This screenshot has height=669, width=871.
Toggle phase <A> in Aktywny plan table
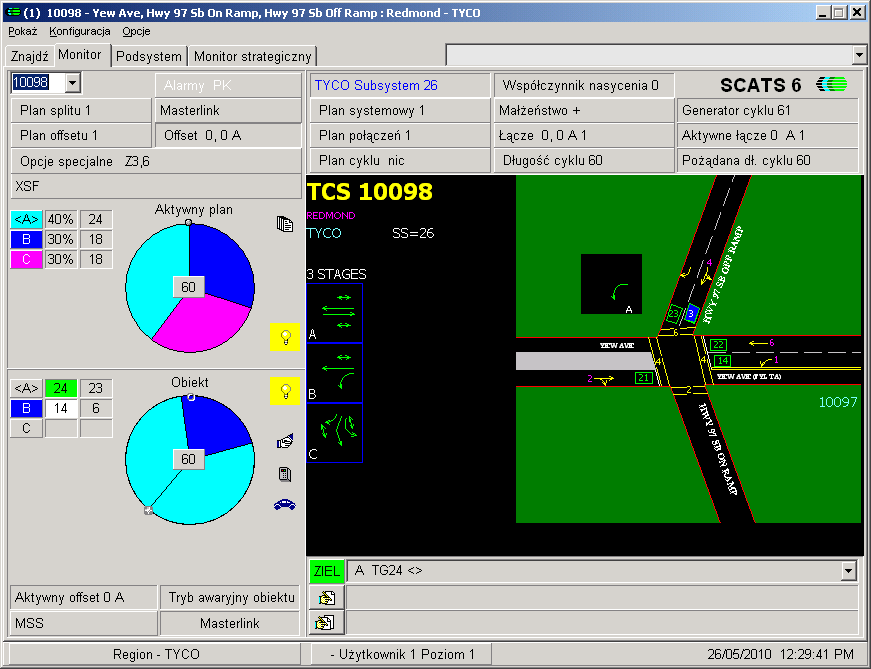[x=26, y=220]
